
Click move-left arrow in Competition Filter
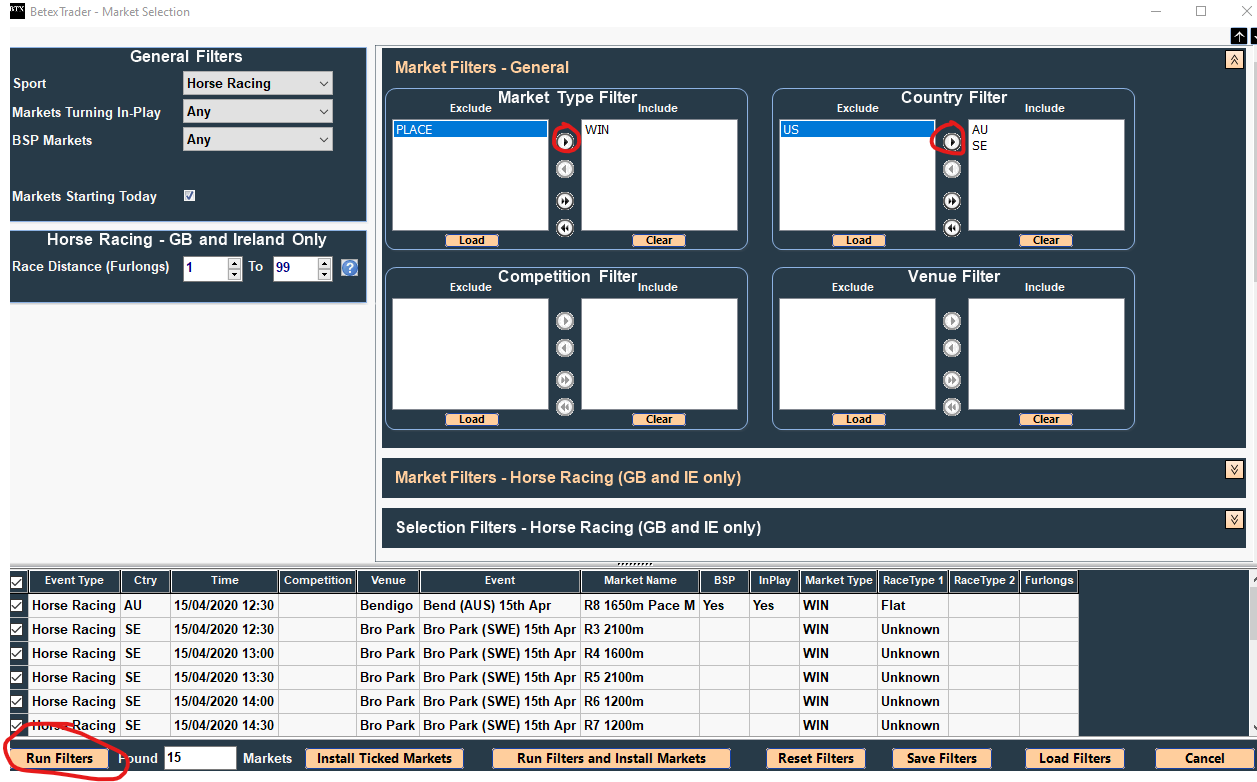click(565, 348)
